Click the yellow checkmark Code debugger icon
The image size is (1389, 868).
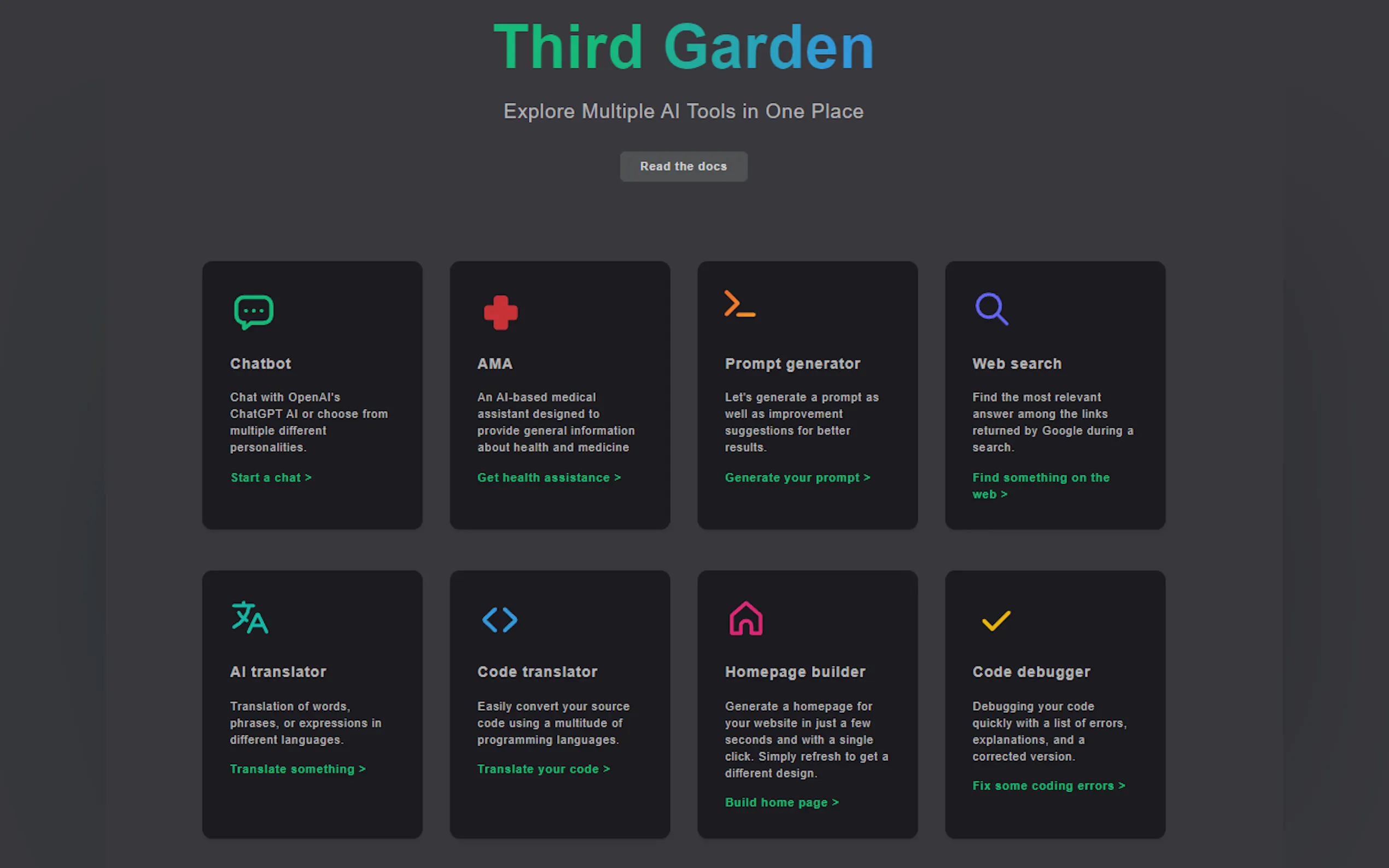(996, 620)
